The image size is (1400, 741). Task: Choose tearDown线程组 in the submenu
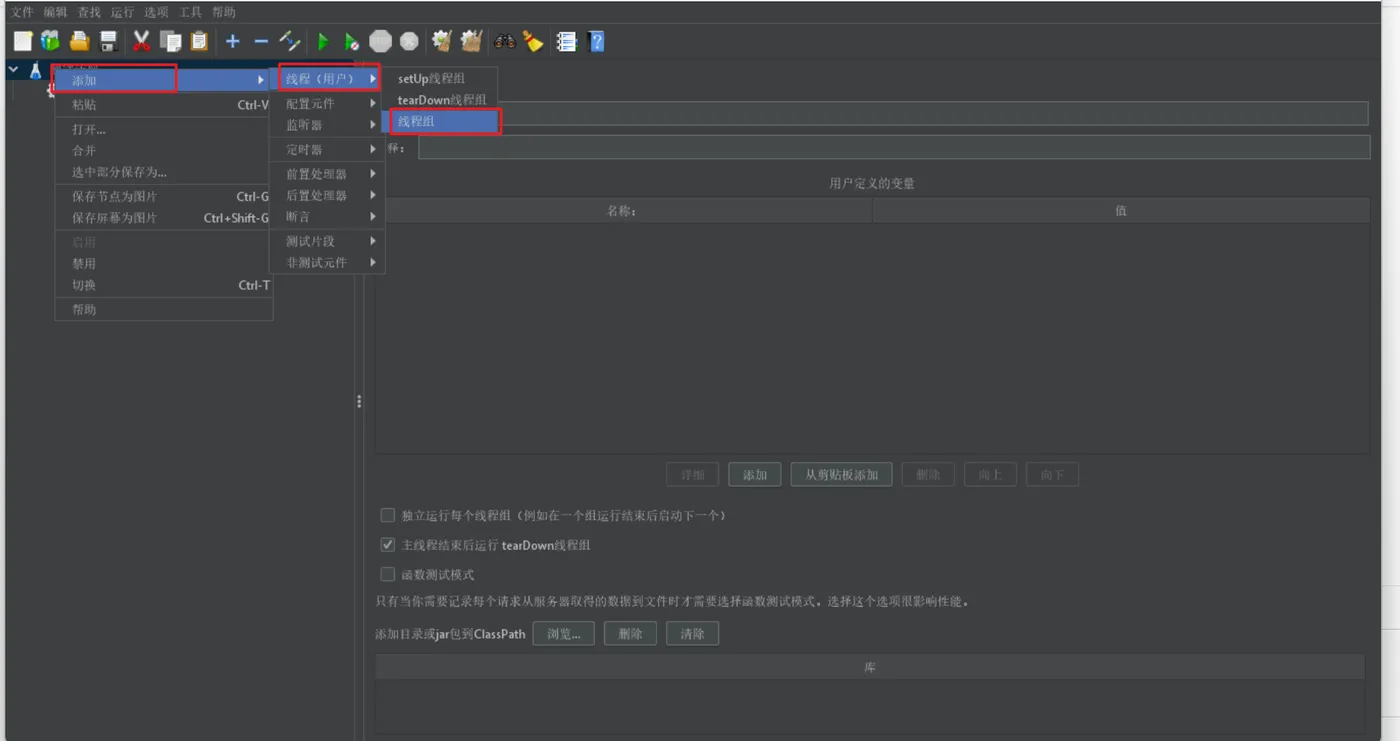[x=442, y=100]
